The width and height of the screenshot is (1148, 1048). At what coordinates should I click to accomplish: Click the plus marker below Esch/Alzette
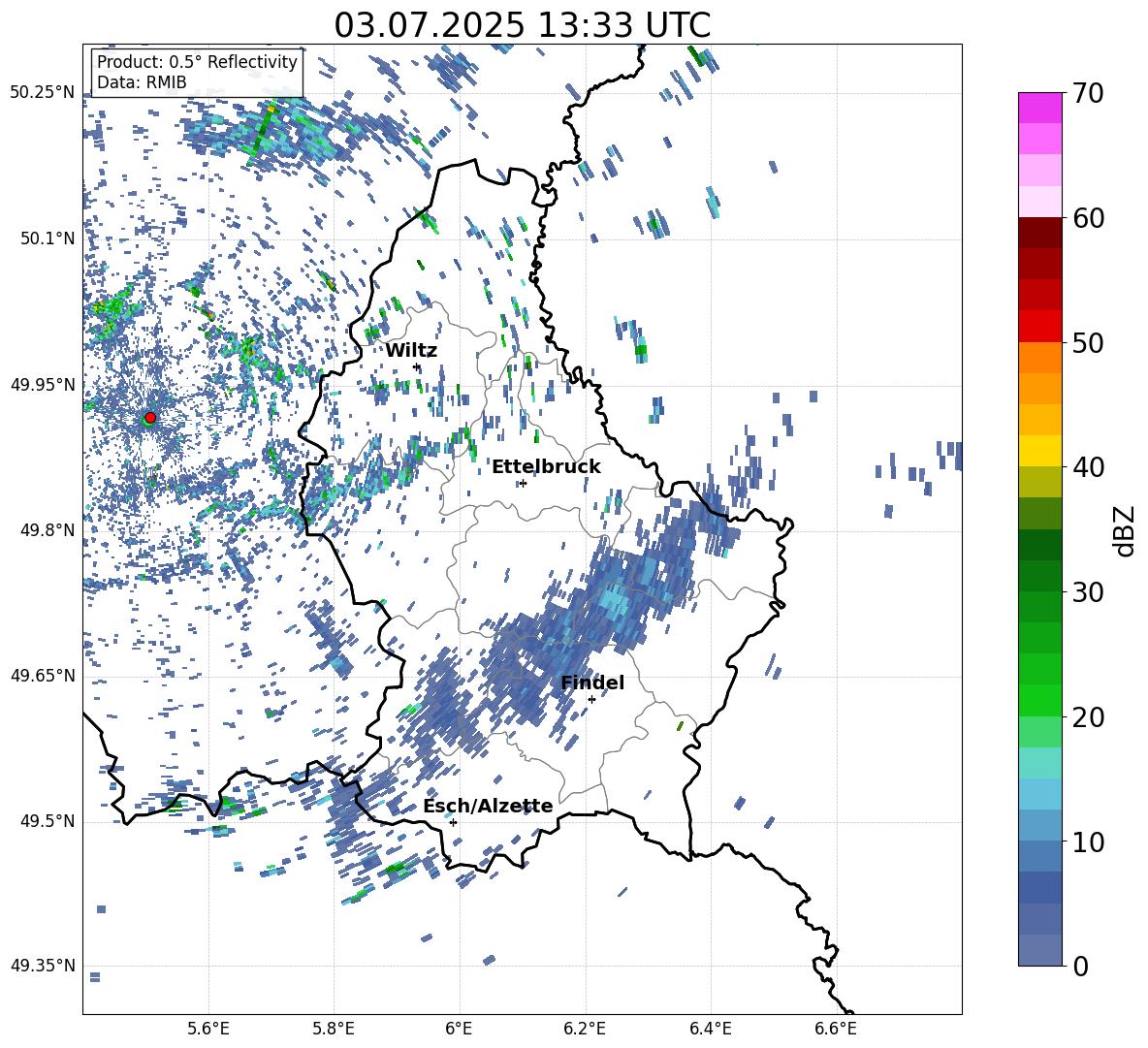pyautogui.click(x=453, y=822)
